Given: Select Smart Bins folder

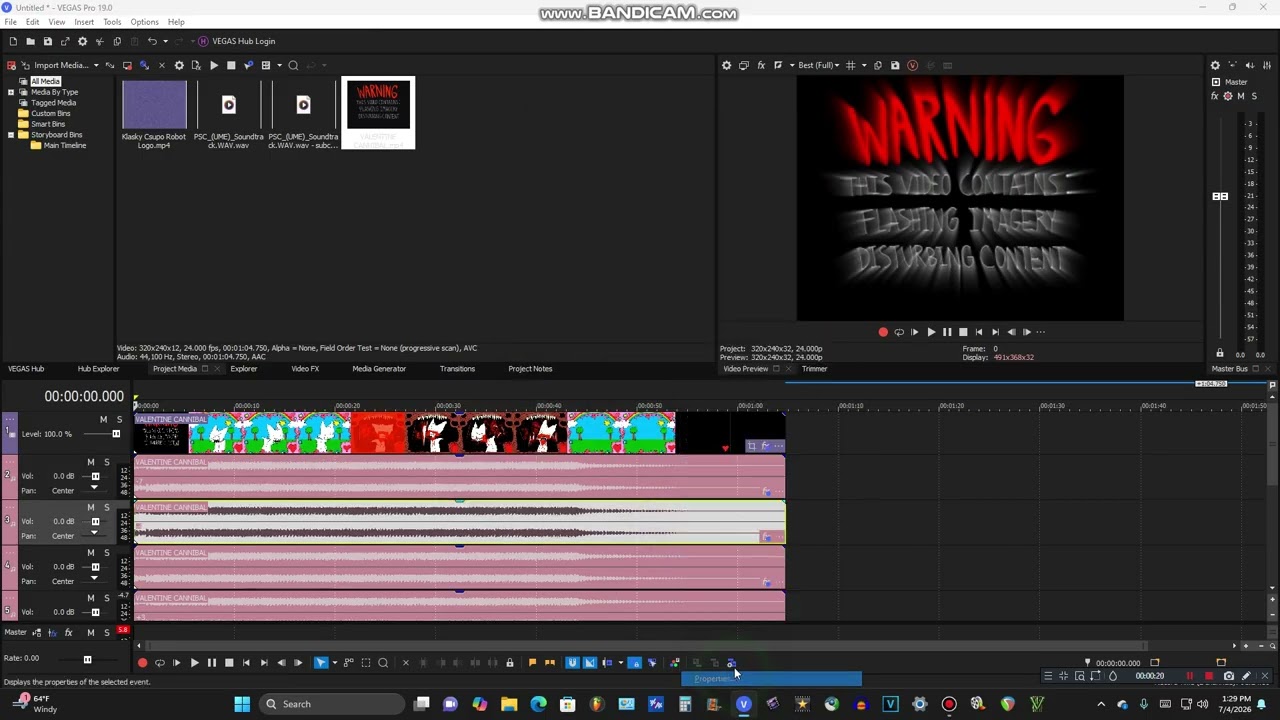Looking at the screenshot, I should click(47, 124).
